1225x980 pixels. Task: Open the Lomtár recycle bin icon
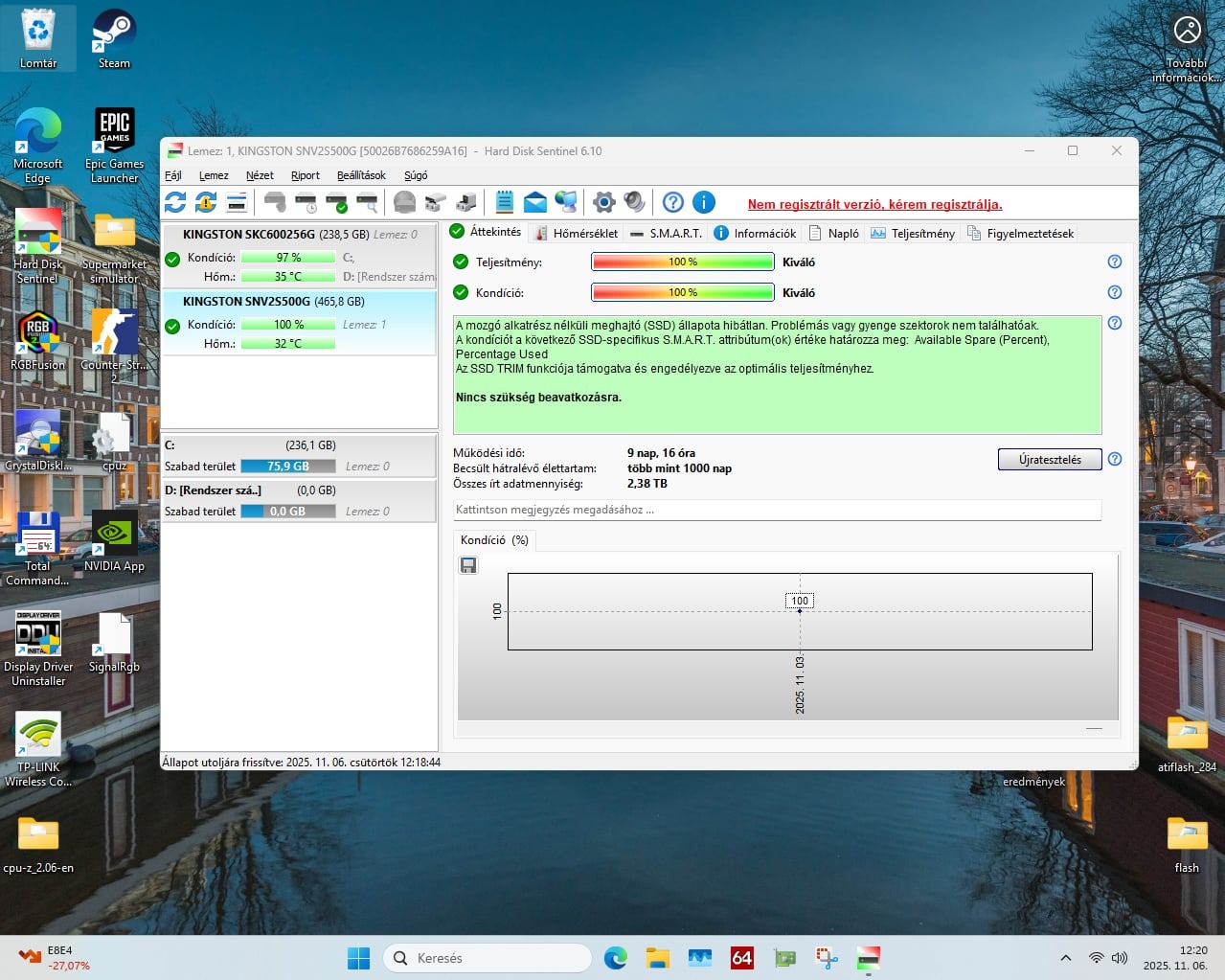(x=38, y=39)
